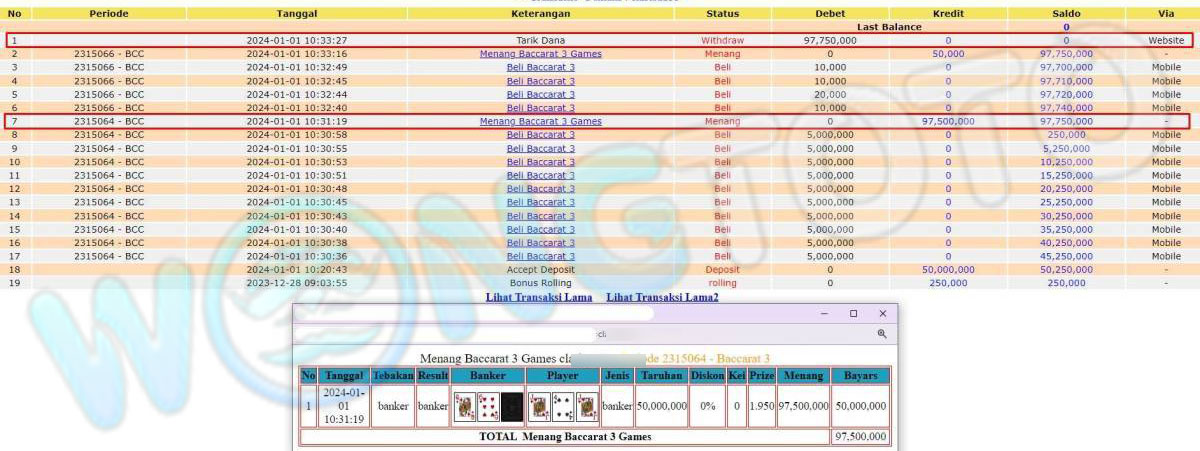
Task: Open Lihat Transaksi Lama link
Action: (x=539, y=297)
